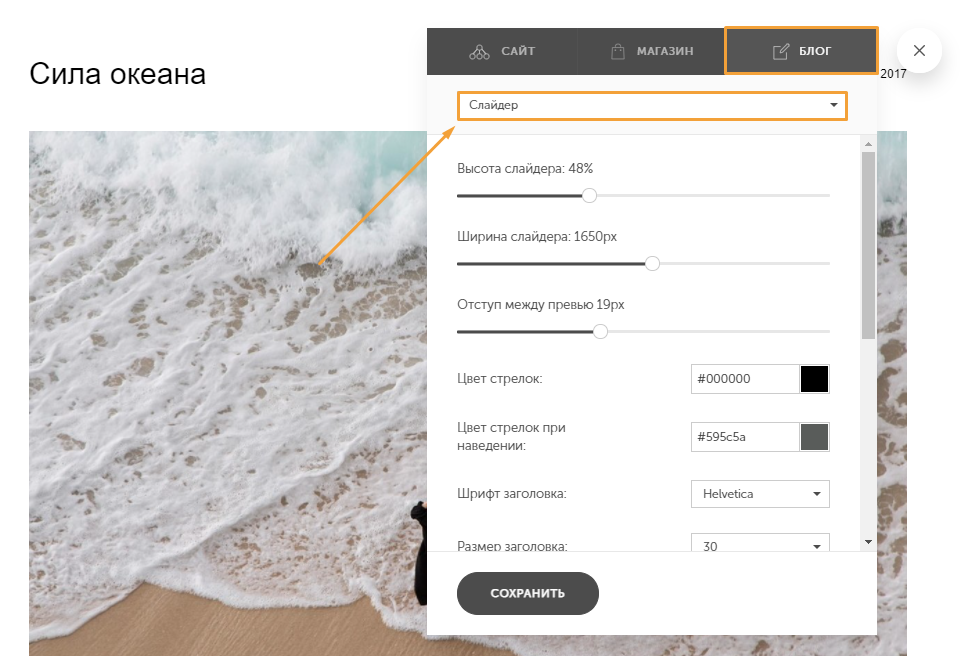Click the Отступ между превью slider handle
This screenshot has width=960, height=656.
tap(600, 331)
